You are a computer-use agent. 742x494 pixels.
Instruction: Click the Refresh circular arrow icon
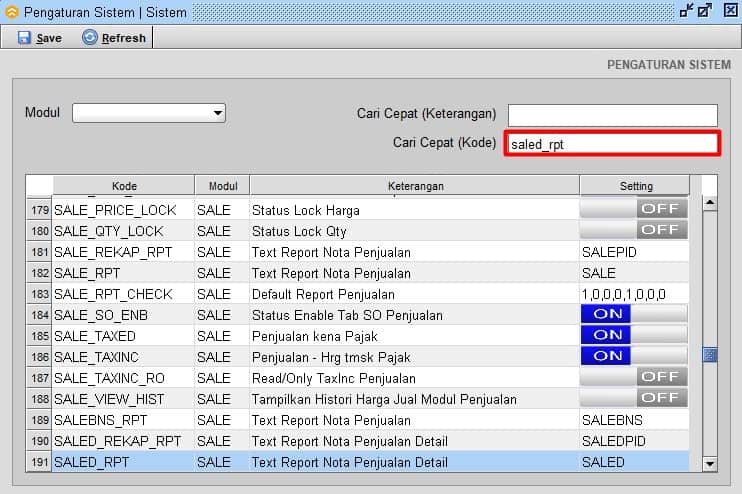click(x=90, y=38)
